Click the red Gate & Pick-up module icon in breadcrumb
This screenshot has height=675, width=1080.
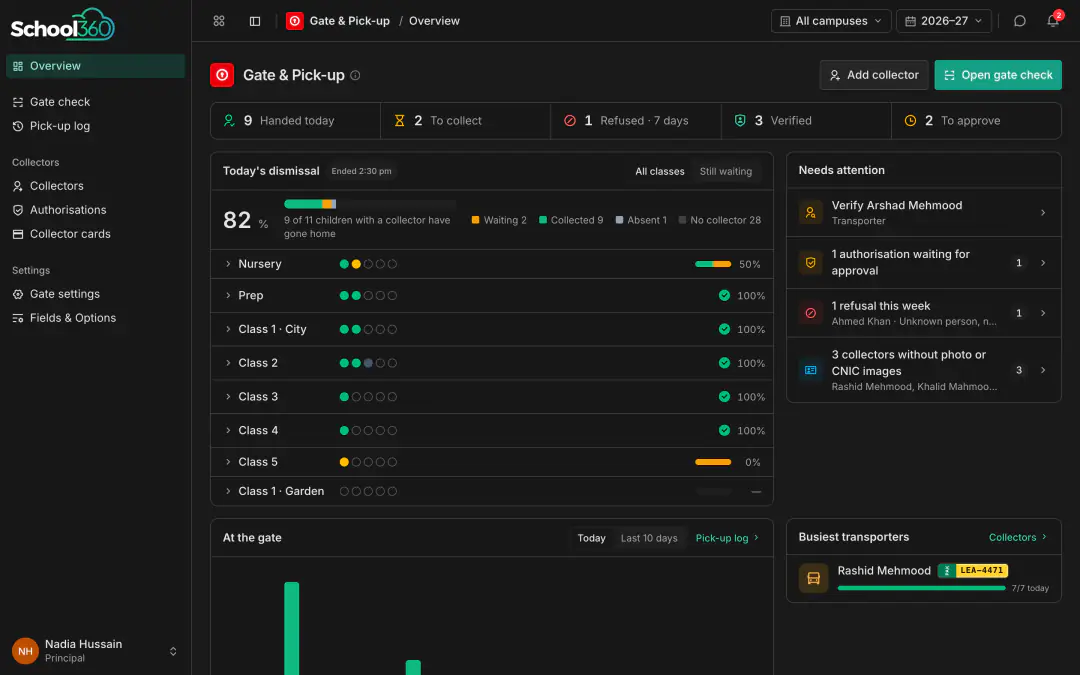295,21
